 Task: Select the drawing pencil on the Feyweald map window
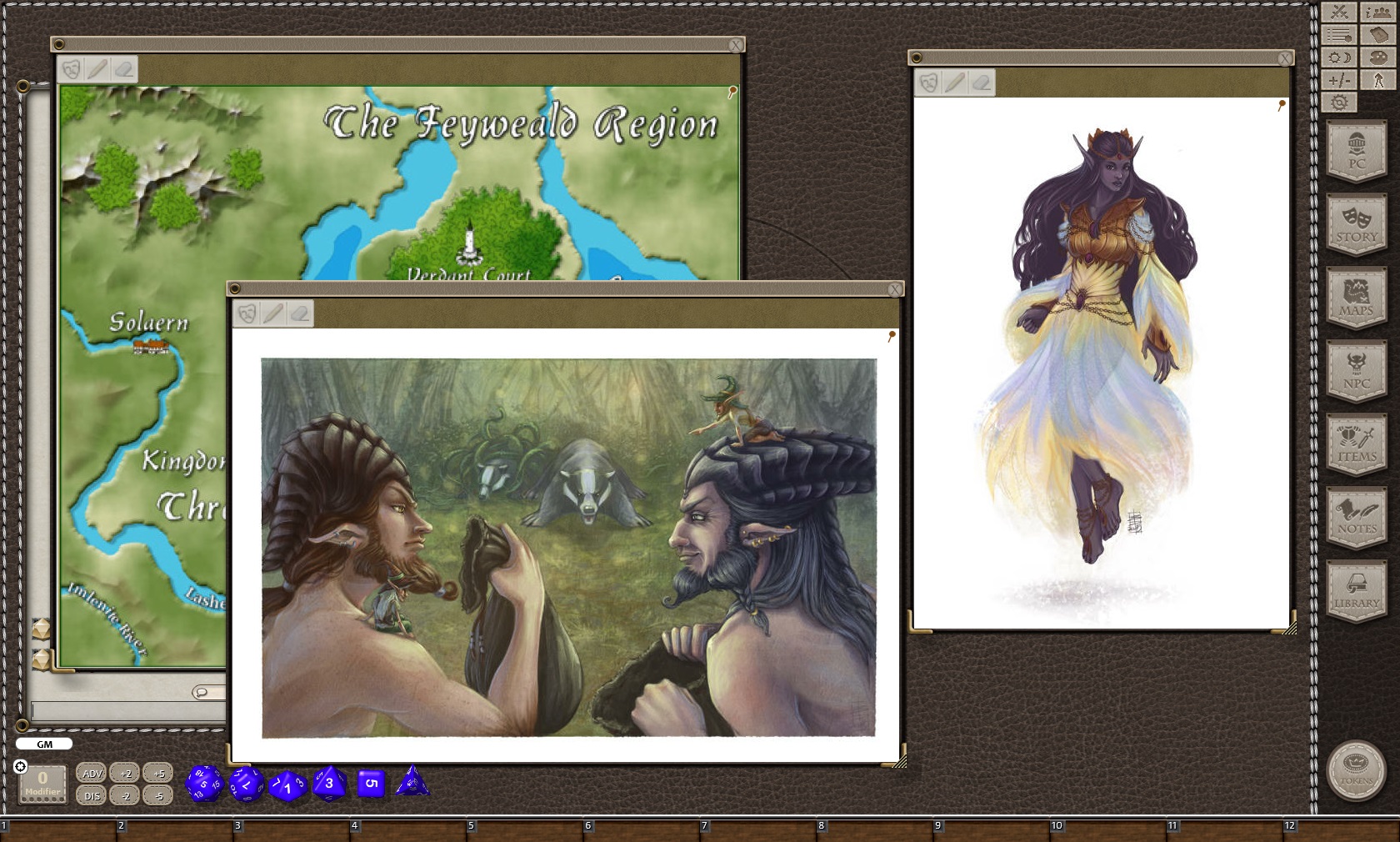click(x=96, y=69)
